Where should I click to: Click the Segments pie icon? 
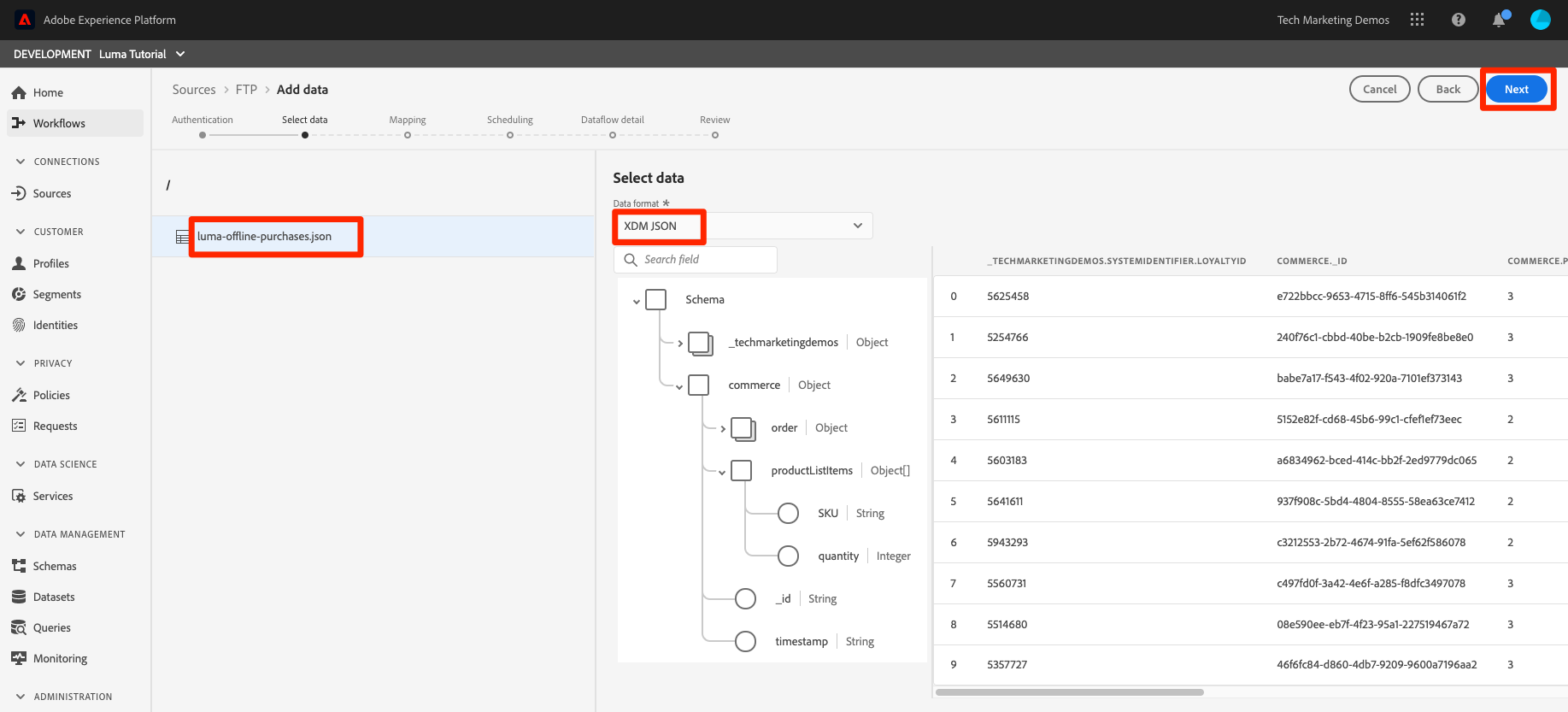pyautogui.click(x=19, y=294)
